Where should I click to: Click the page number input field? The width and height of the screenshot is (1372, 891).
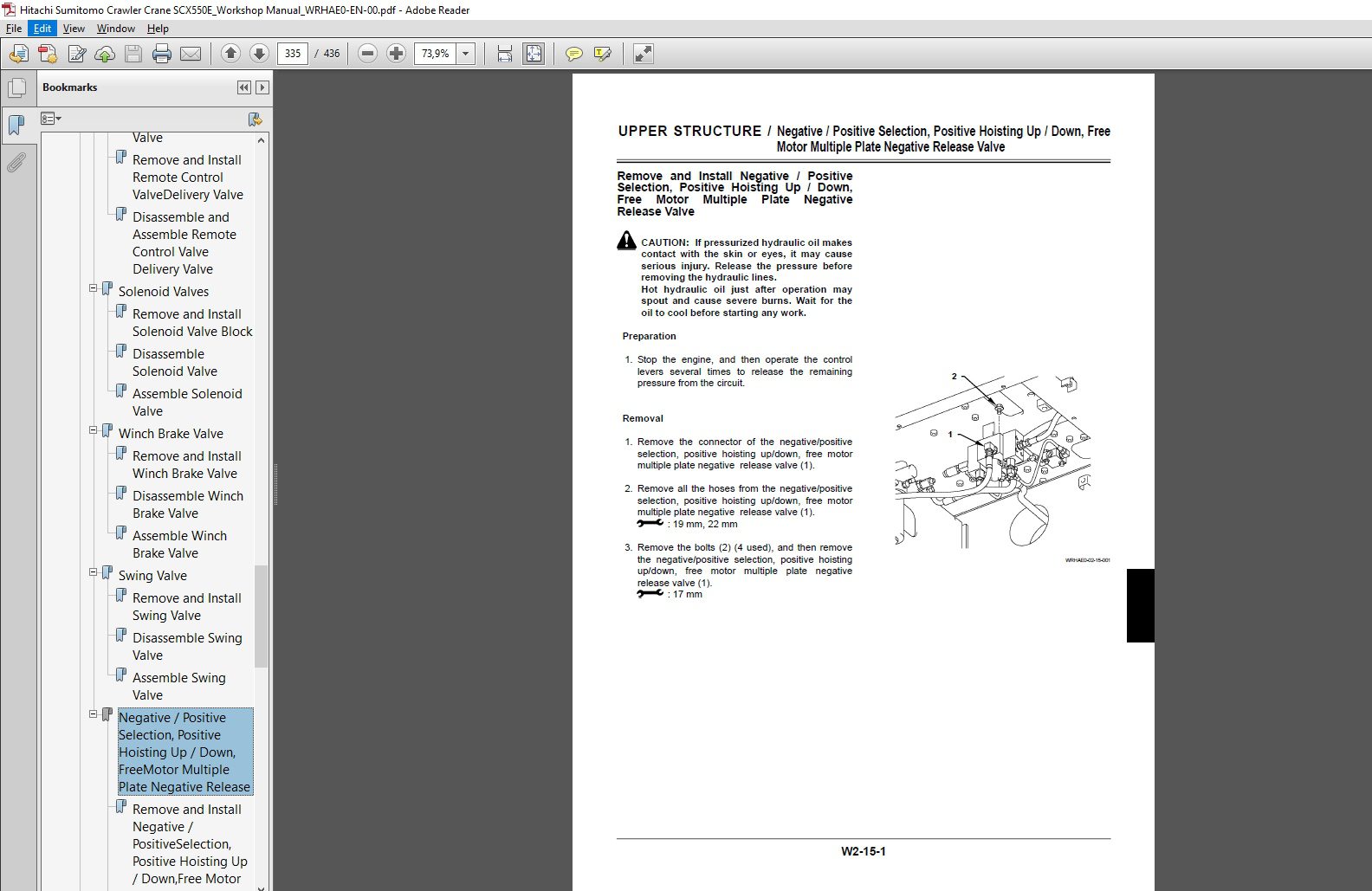pos(293,54)
